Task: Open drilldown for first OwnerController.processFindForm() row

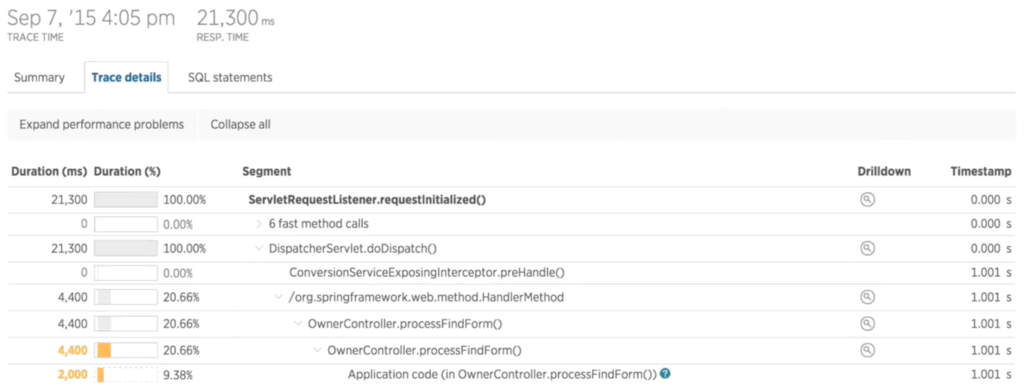Action: click(867, 324)
